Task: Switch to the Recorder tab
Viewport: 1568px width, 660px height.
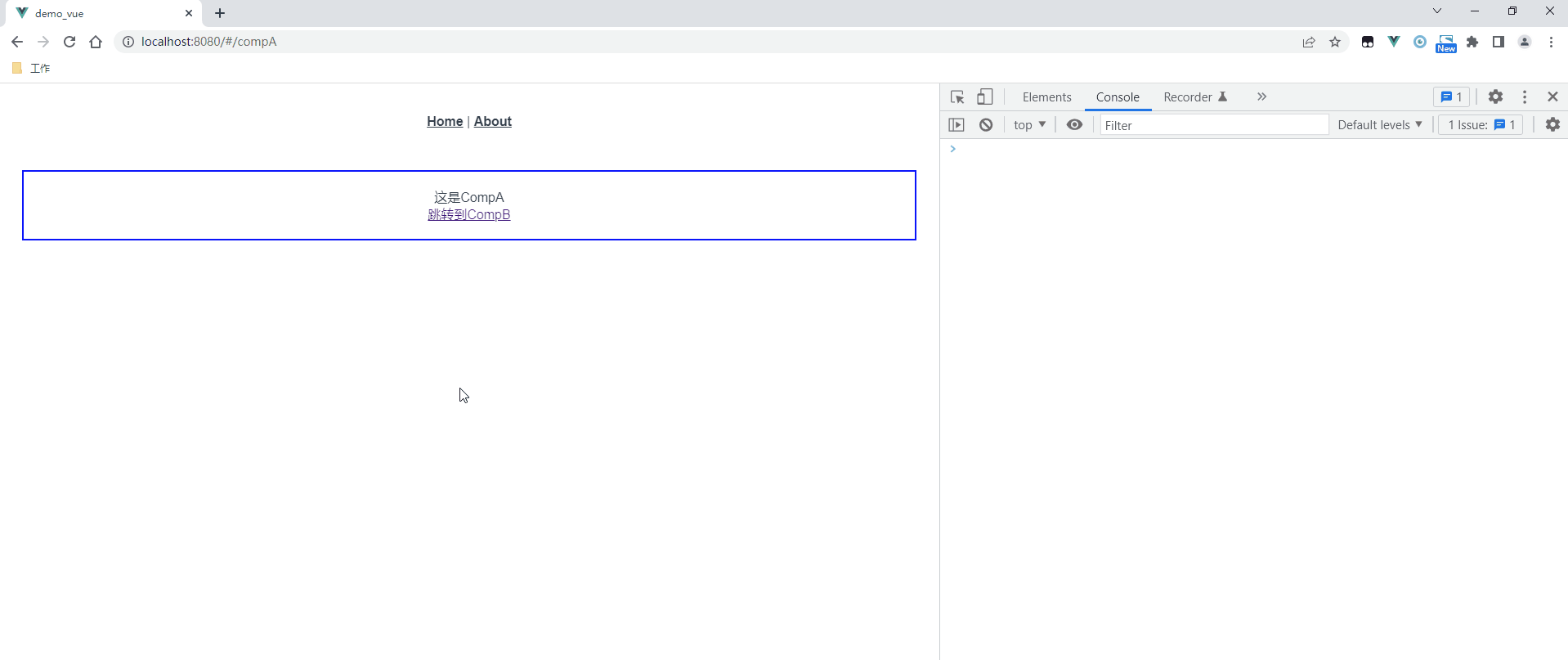Action: 1195,97
